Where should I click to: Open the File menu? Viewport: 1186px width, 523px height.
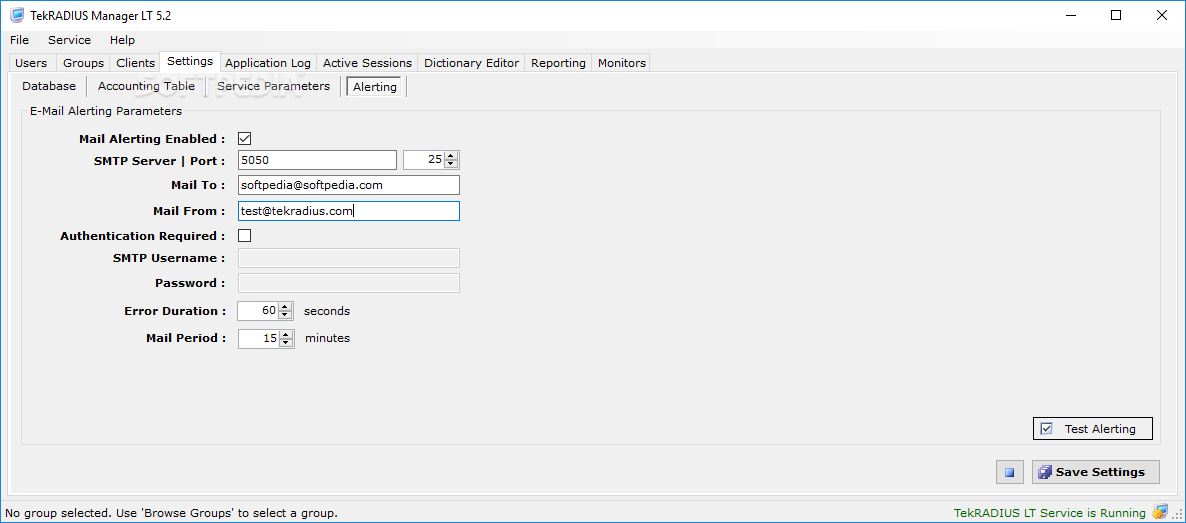[20, 40]
